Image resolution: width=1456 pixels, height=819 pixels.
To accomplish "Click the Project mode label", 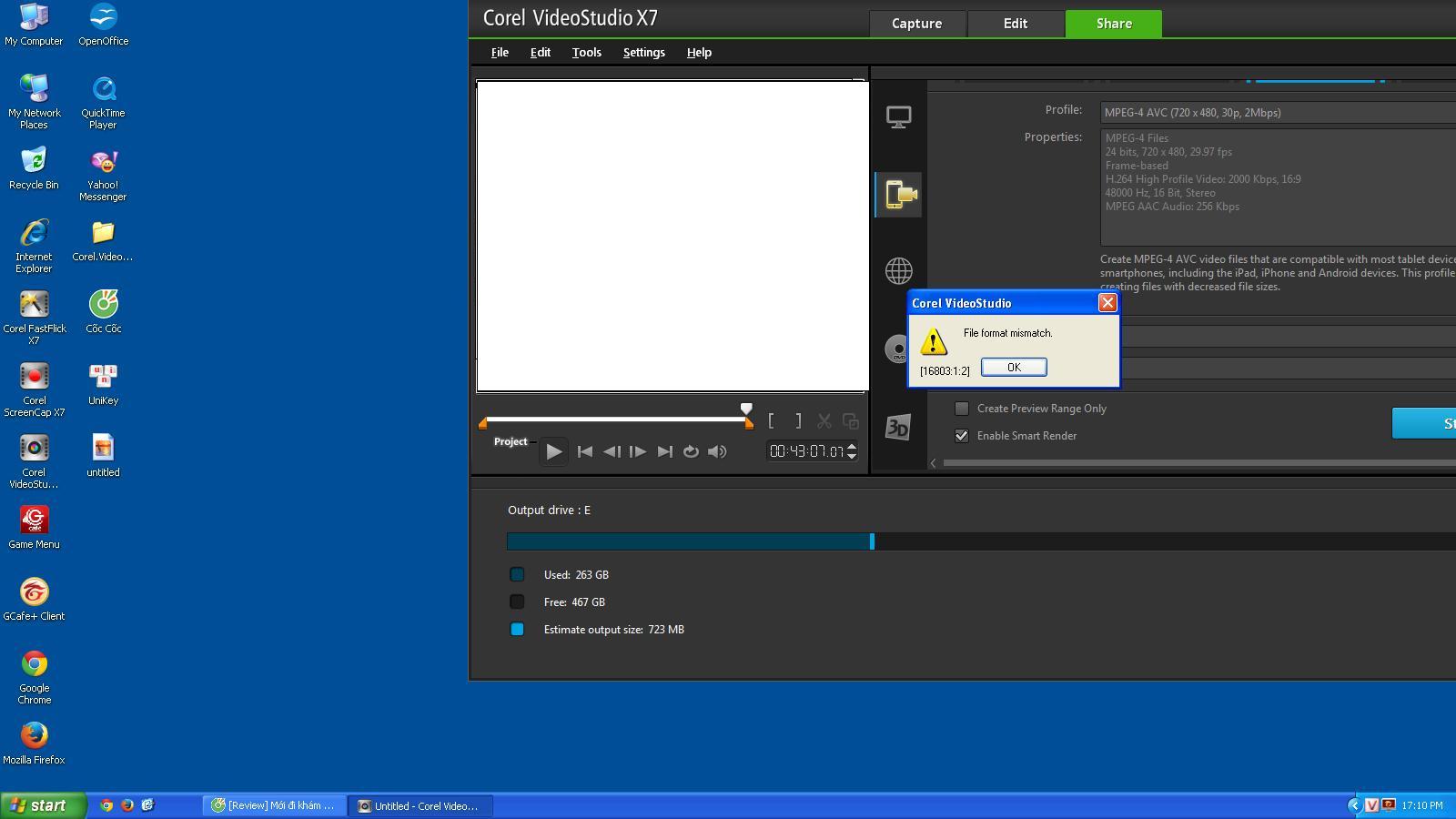I will (x=511, y=441).
